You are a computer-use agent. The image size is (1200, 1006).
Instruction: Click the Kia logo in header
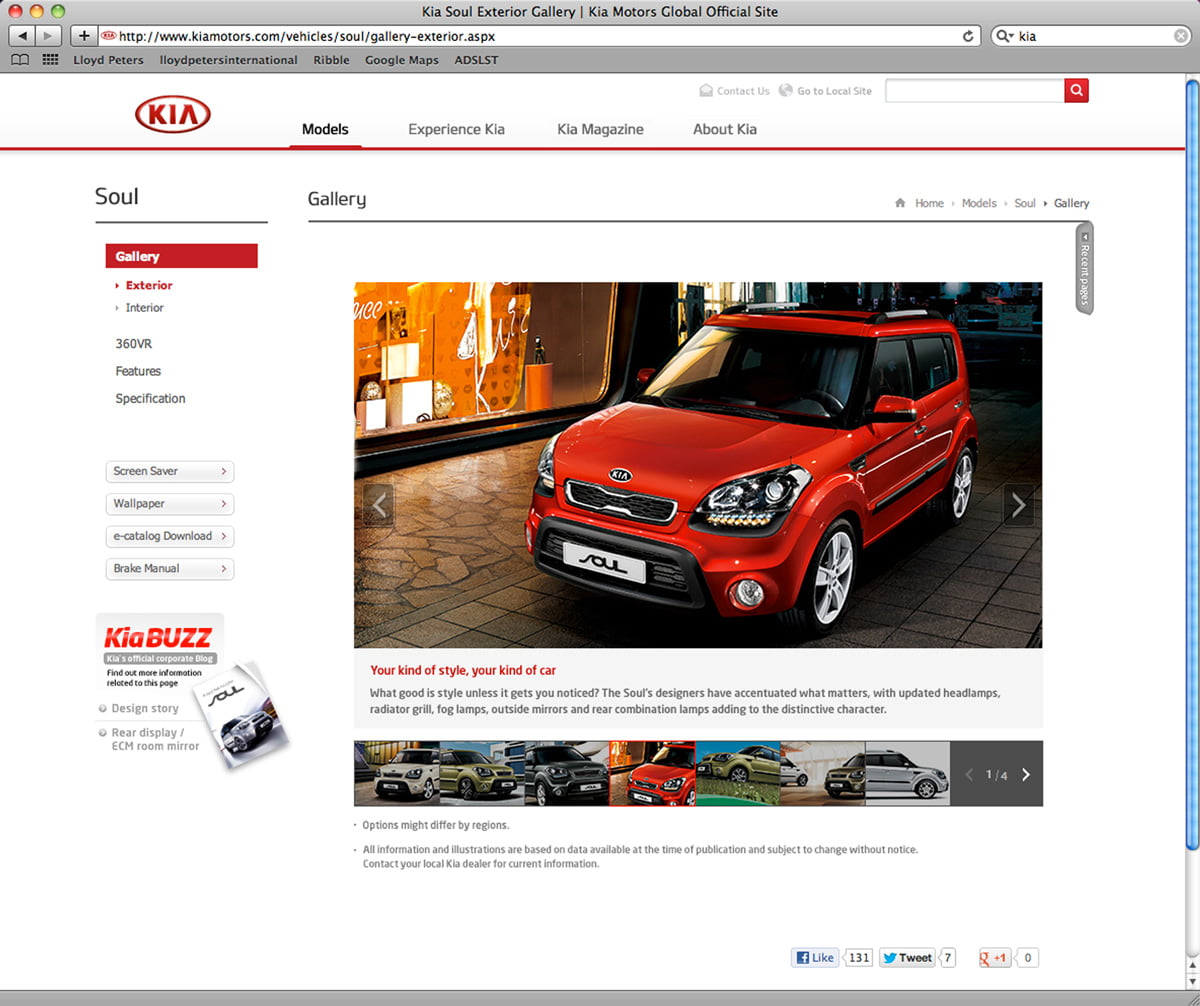173,116
